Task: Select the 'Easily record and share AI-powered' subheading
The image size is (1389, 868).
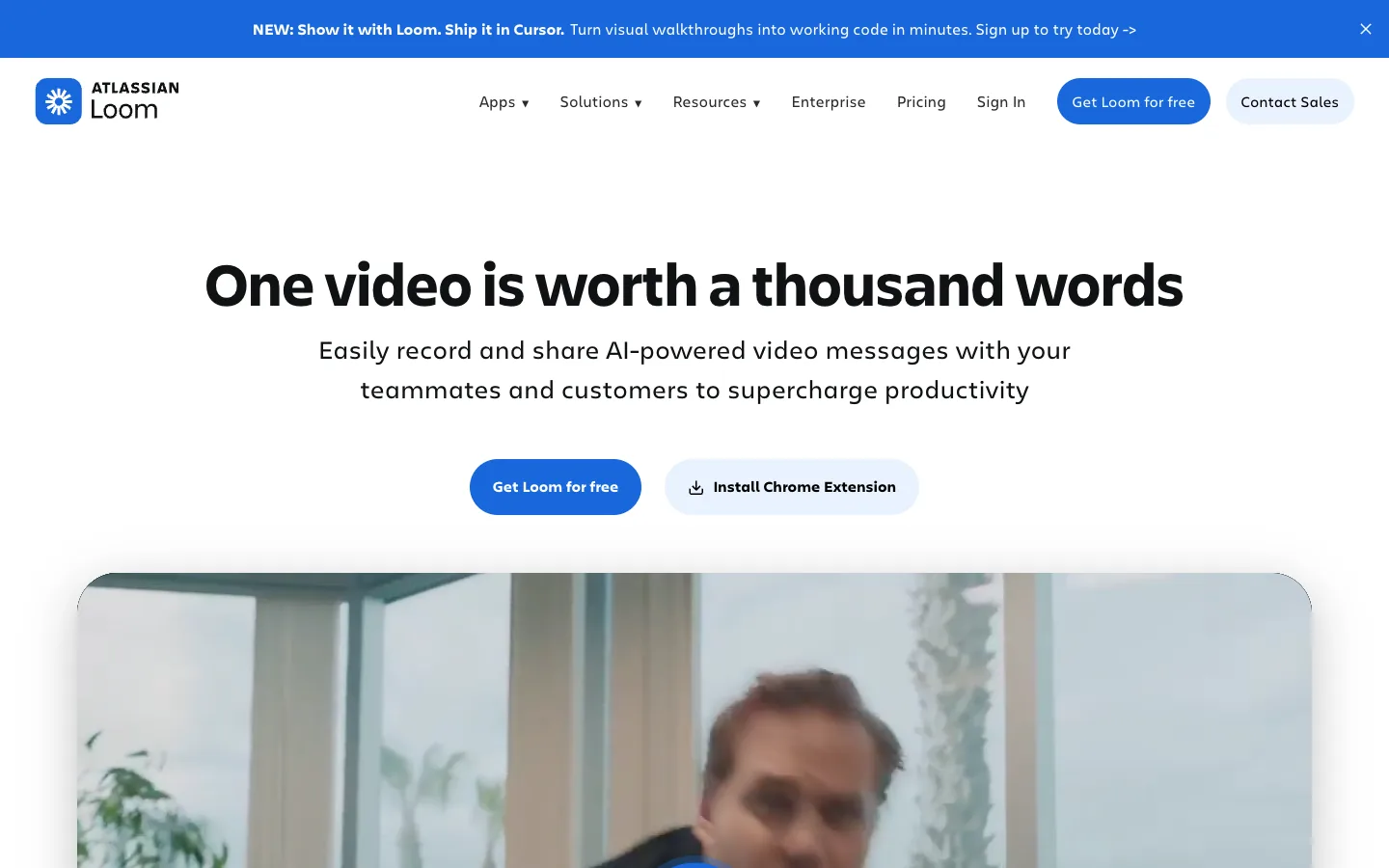Action: coord(694,370)
